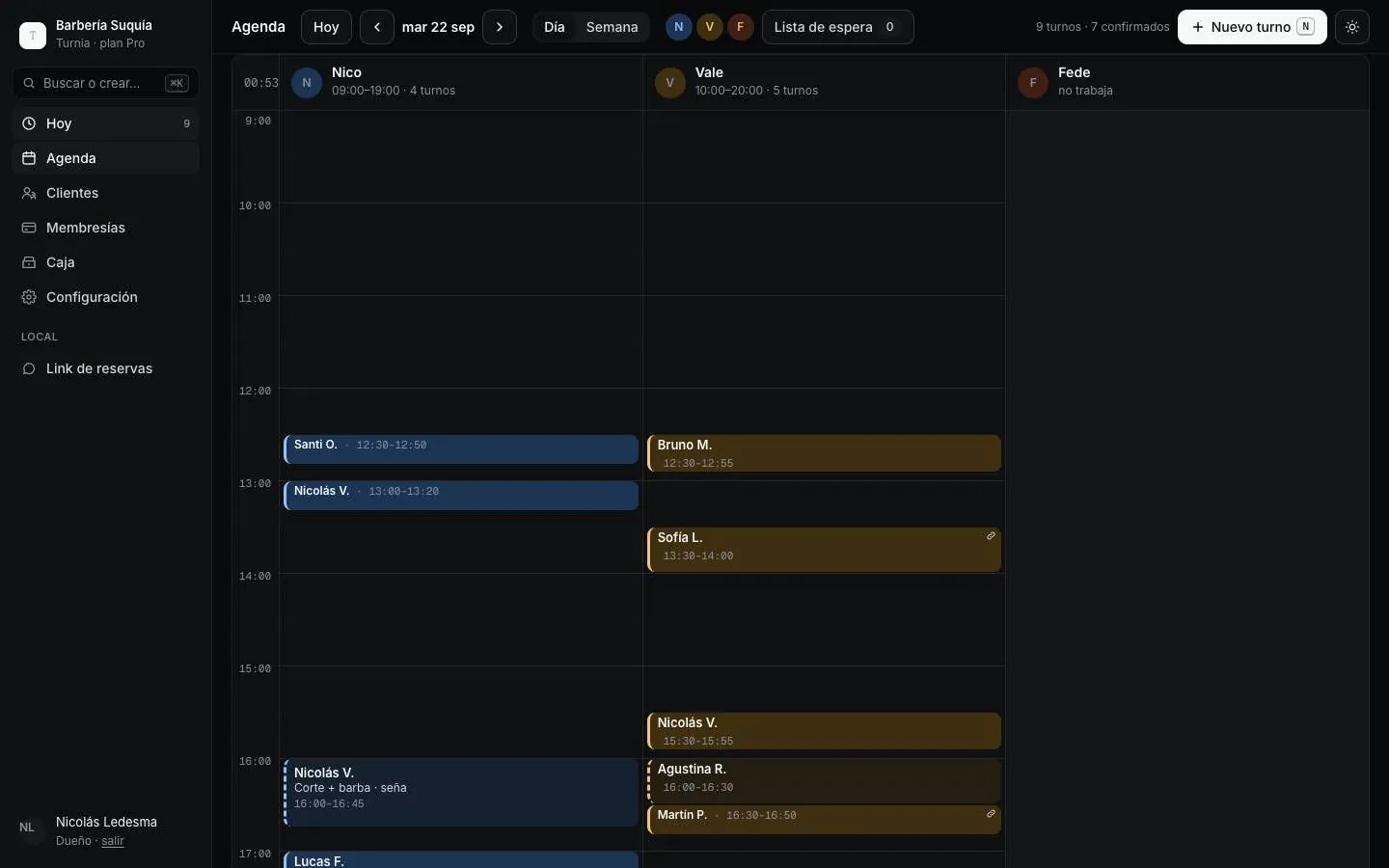Open the Caja section
The width and height of the screenshot is (1389, 868).
[106, 262]
